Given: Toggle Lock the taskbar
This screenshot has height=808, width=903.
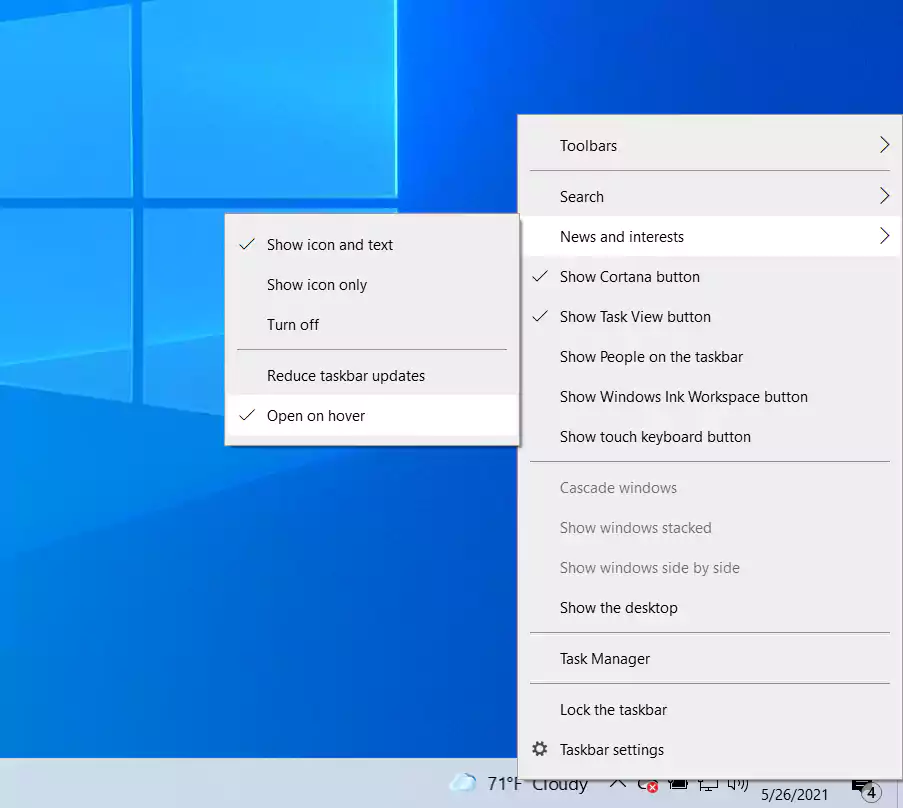Looking at the screenshot, I should [710, 710].
